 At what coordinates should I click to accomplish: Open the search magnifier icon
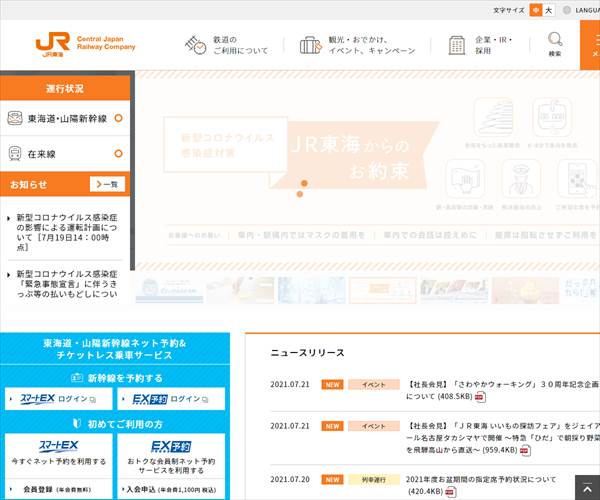pyautogui.click(x=555, y=39)
